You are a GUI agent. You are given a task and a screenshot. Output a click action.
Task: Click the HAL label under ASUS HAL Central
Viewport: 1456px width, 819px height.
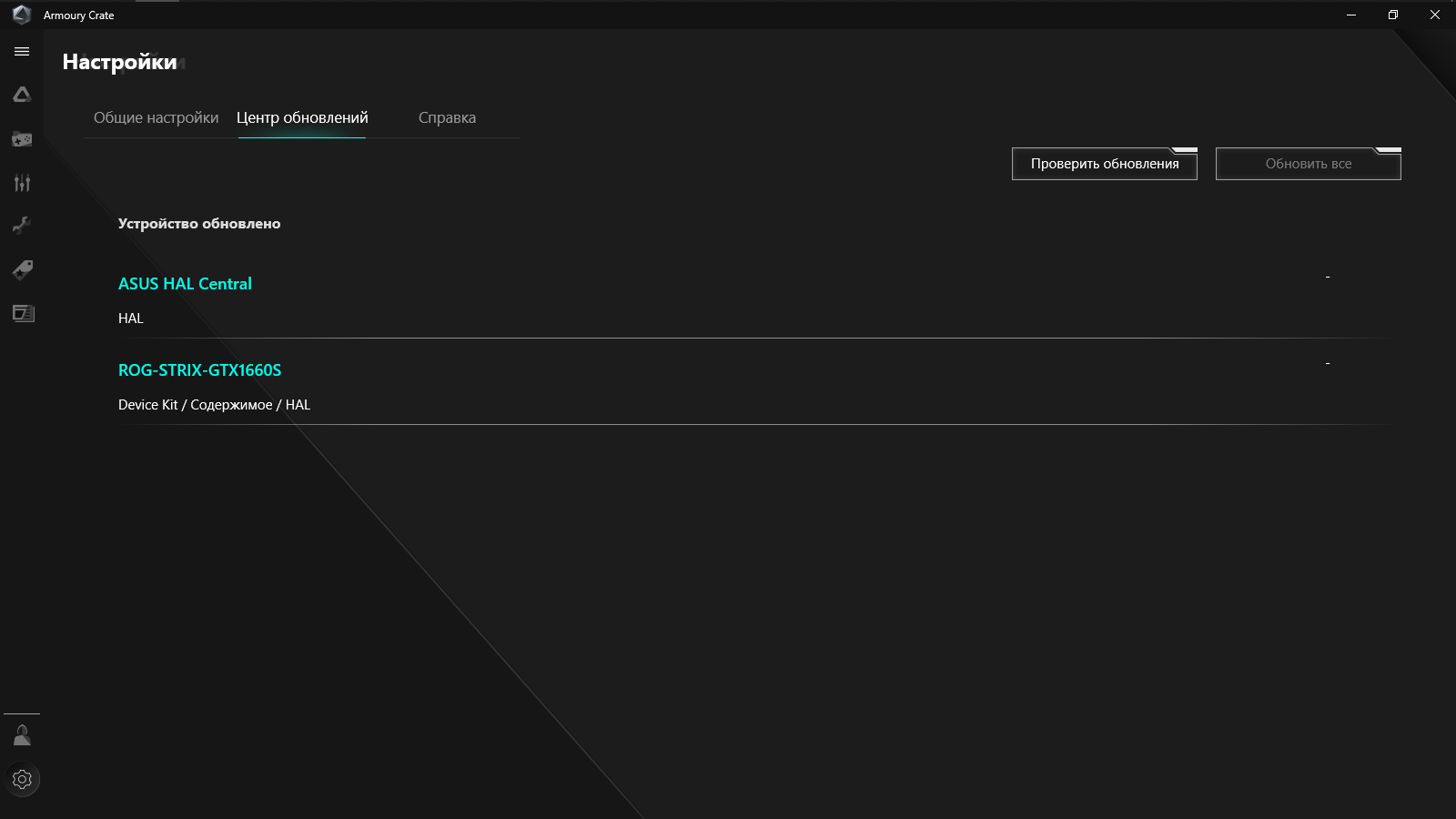pyautogui.click(x=131, y=318)
